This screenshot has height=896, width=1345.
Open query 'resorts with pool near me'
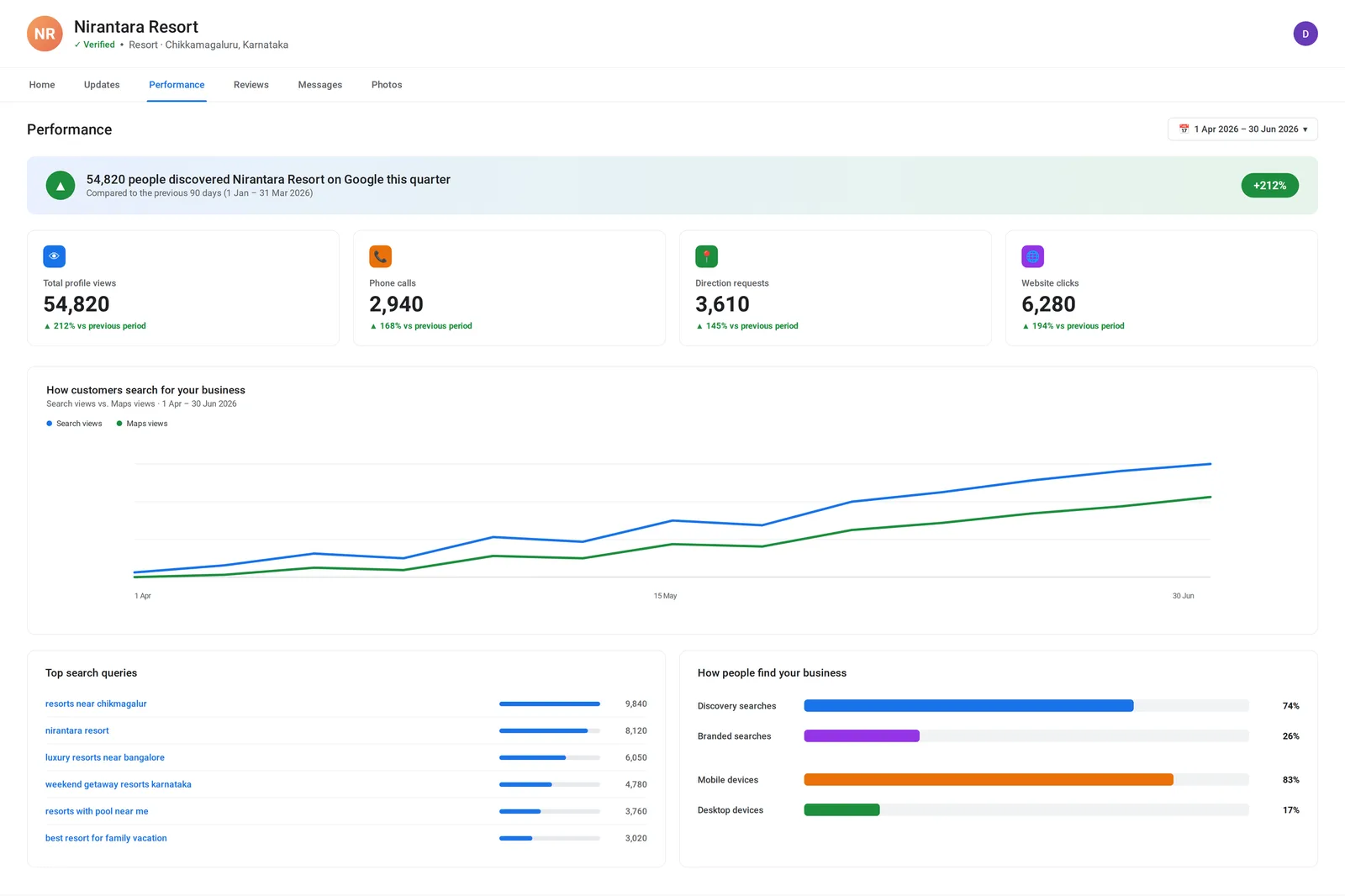tap(97, 811)
